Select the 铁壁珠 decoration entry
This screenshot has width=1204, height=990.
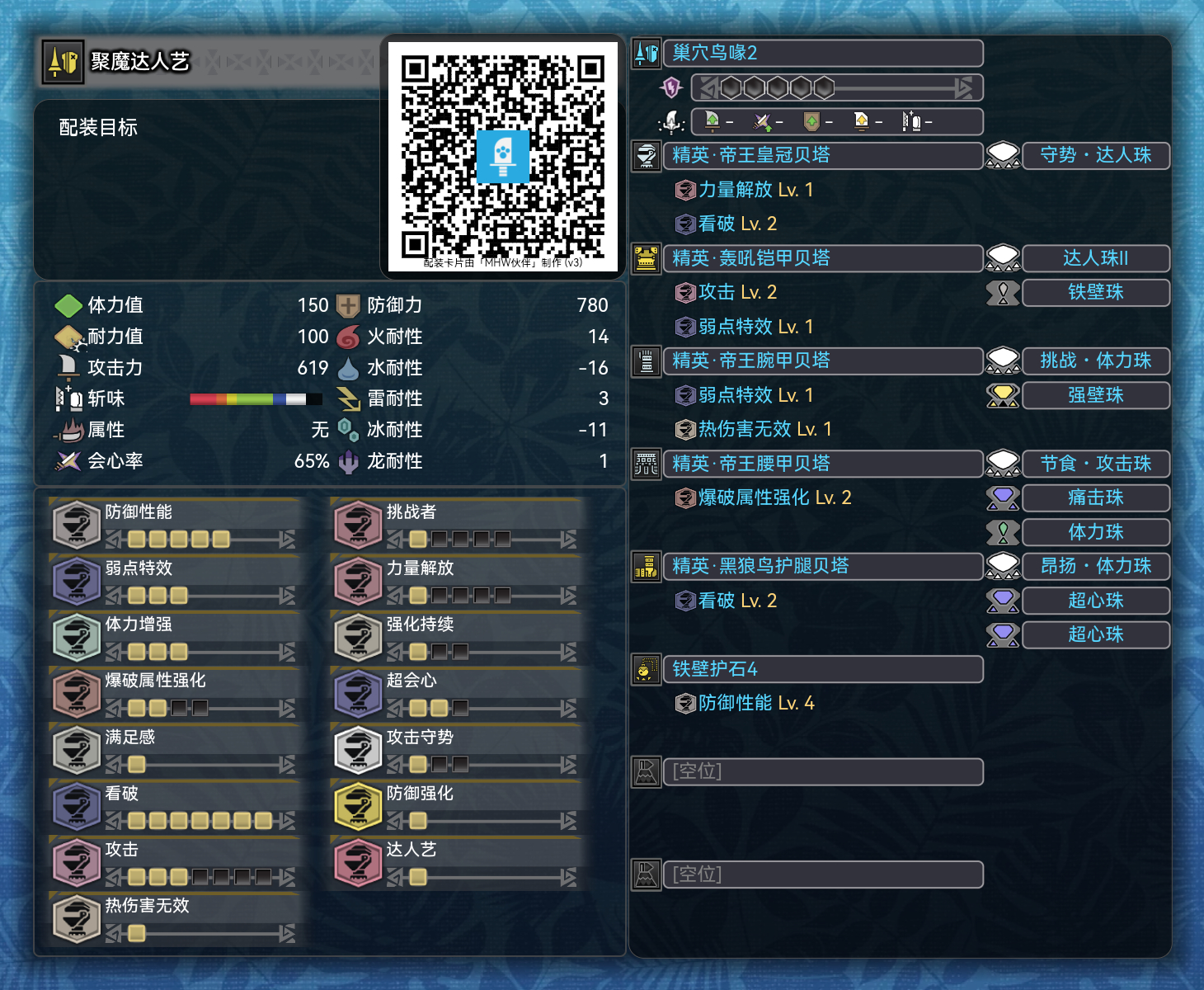(1096, 292)
